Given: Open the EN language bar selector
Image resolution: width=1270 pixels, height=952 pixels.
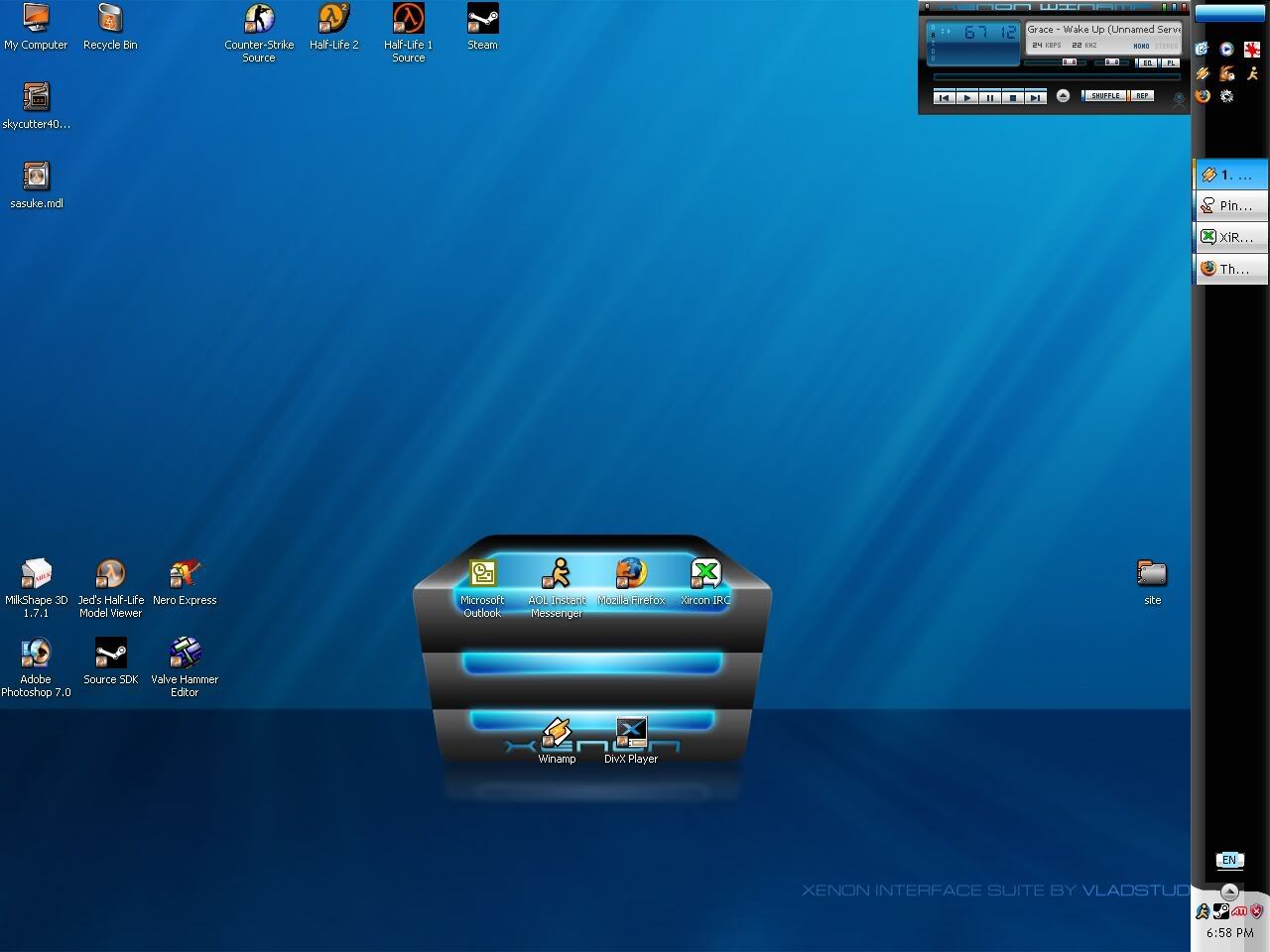Looking at the screenshot, I should pos(1229,860).
